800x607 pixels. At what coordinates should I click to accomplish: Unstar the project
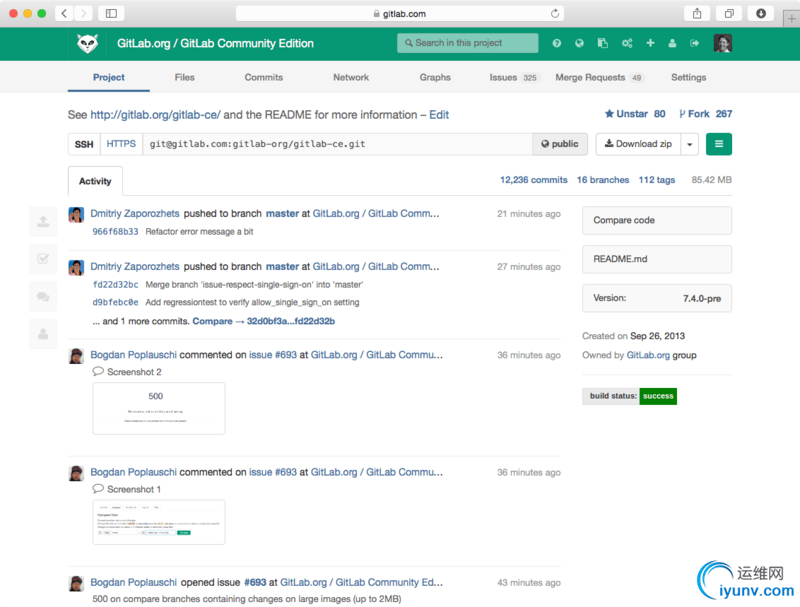click(x=635, y=114)
